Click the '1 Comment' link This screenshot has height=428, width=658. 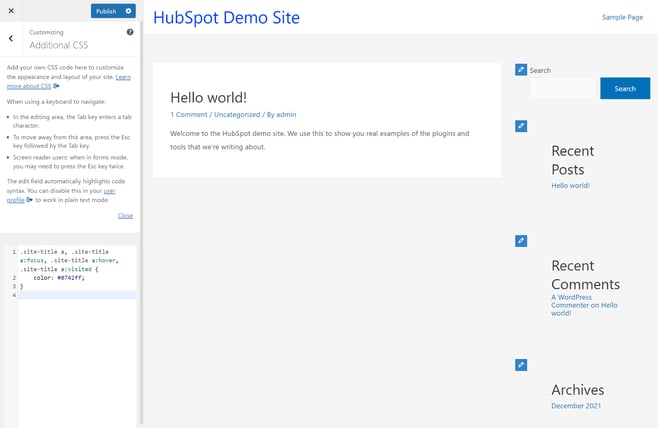point(189,115)
